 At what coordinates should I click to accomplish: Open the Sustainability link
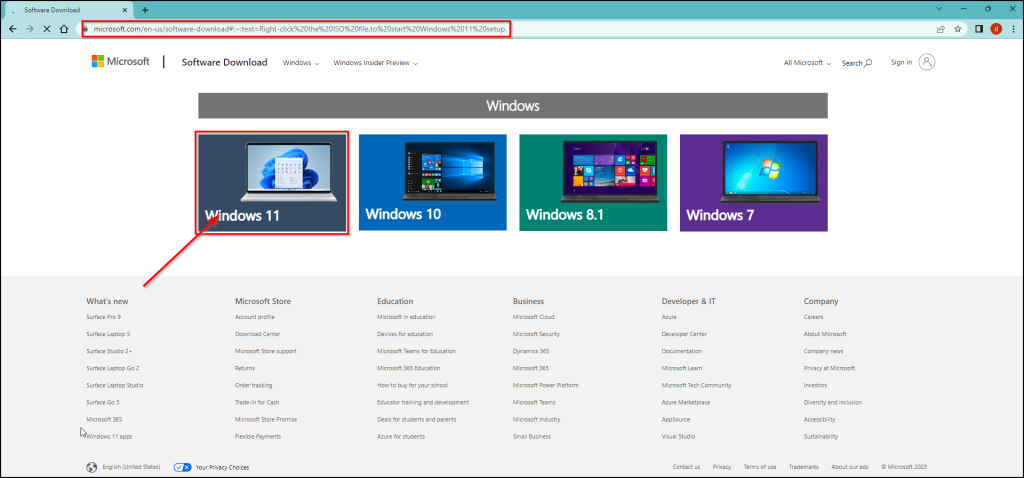point(821,436)
